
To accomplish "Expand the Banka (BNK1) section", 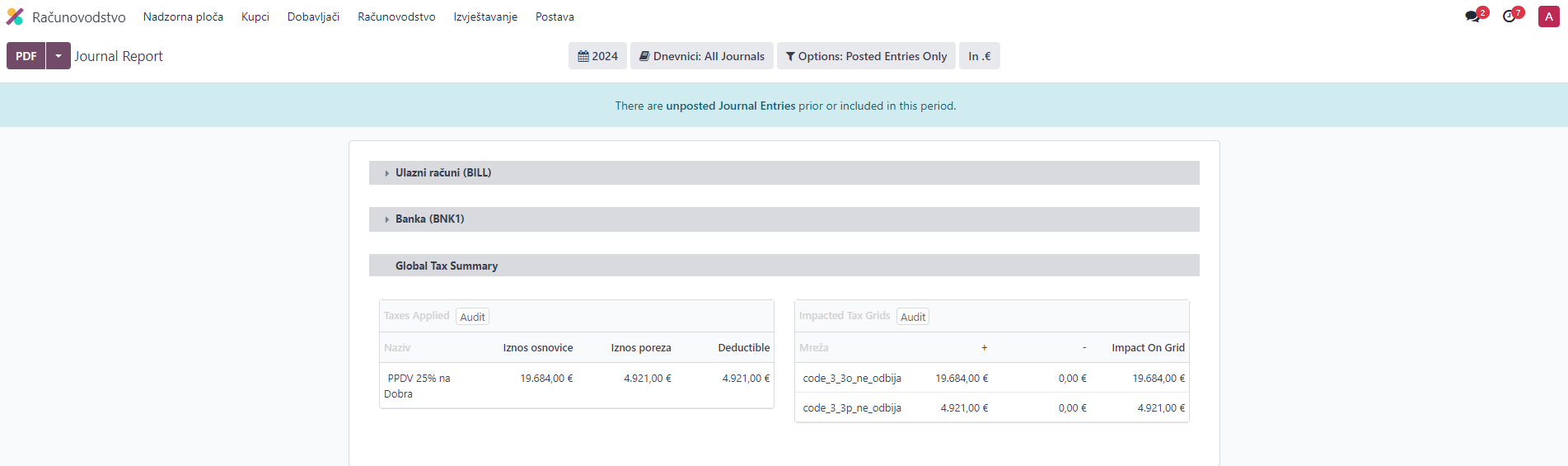I will click(429, 219).
